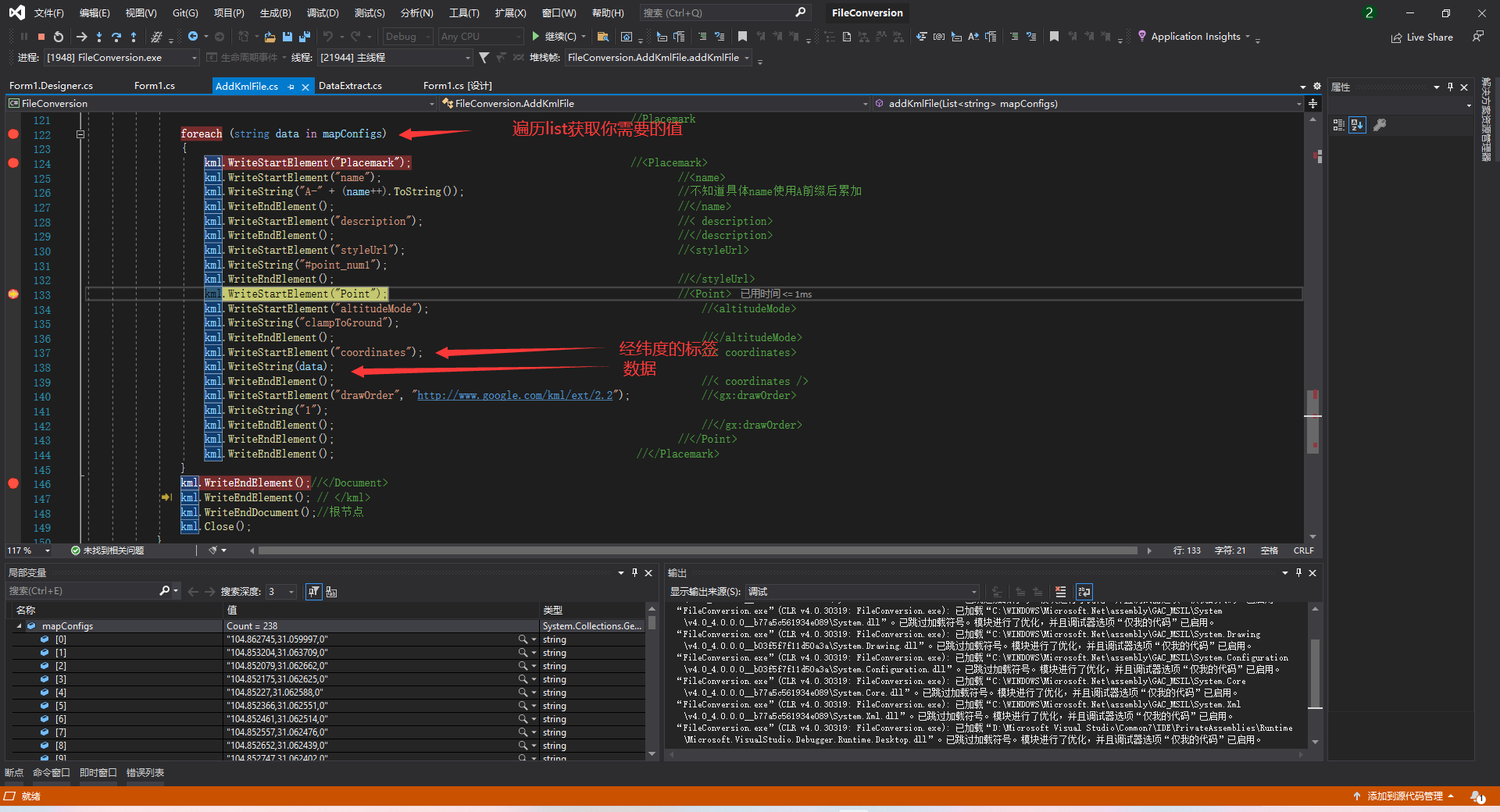Toggle the breakpoint on line 124
1500x812 pixels.
coord(13,163)
